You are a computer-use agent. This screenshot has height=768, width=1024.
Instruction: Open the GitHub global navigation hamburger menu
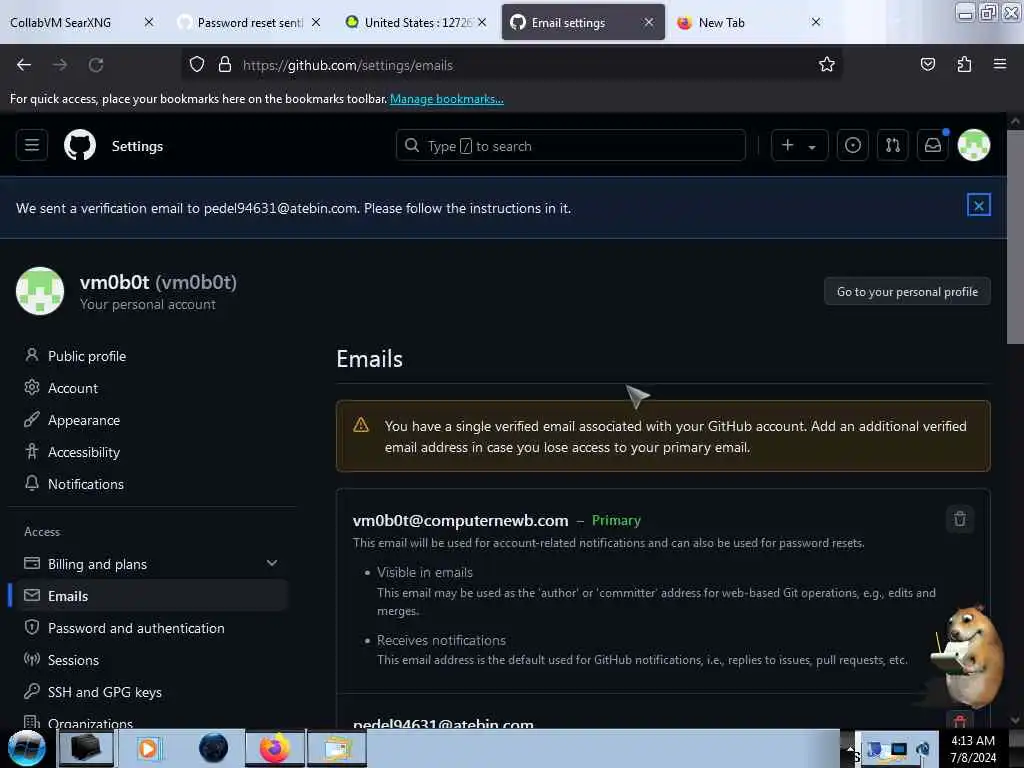pos(31,145)
